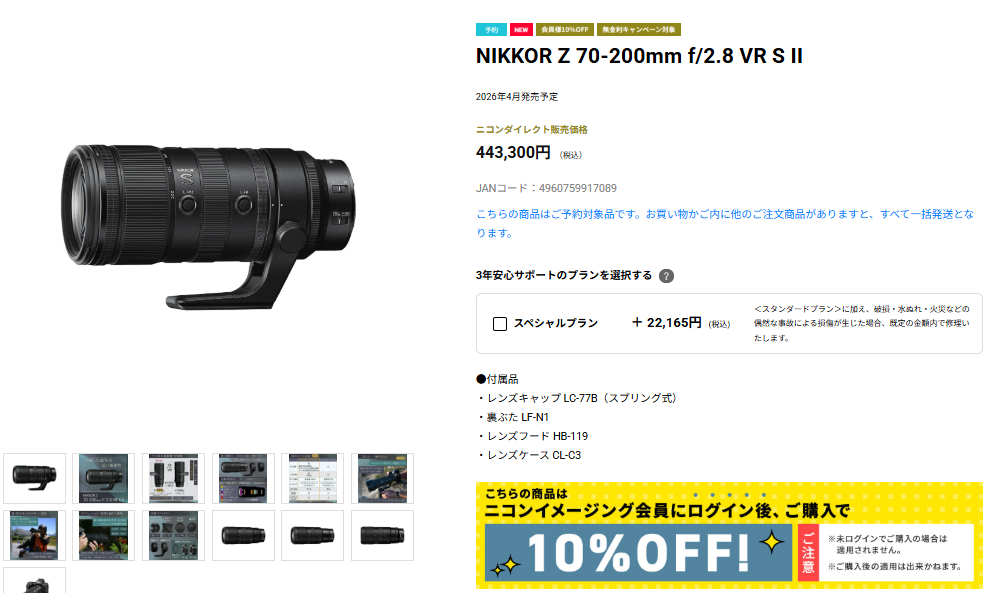Open the thumbnail of photographer in orange jacket
Image resolution: width=983 pixels, height=593 pixels.
34,535
